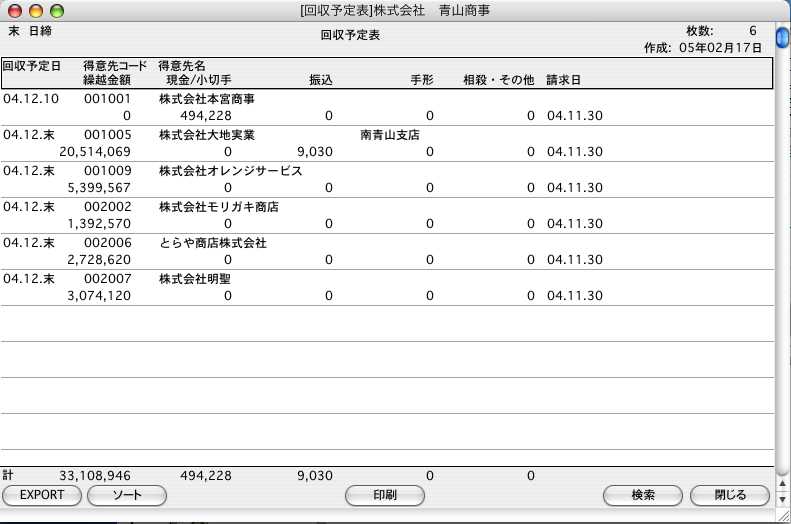
Task: Click customer code 001001
Action: click(107, 99)
